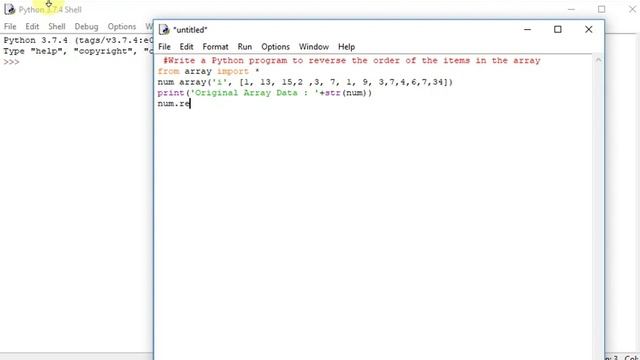The height and width of the screenshot is (360, 640).
Task: Click the Python 3.7.4 Shell title text
Action: point(50,9)
